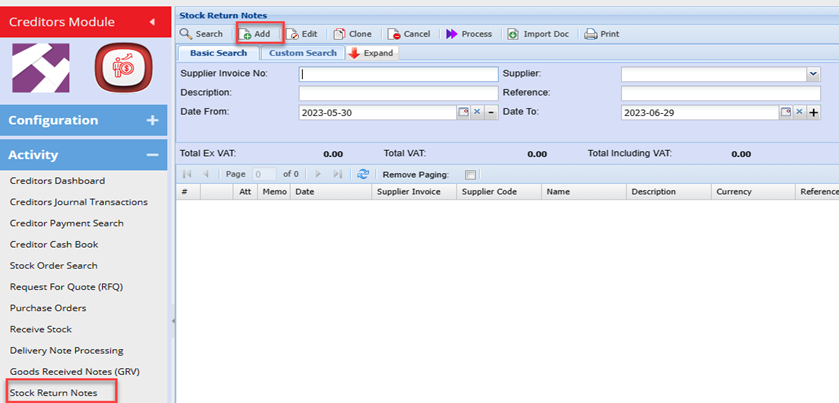Sort by the Name column header

[583, 192]
